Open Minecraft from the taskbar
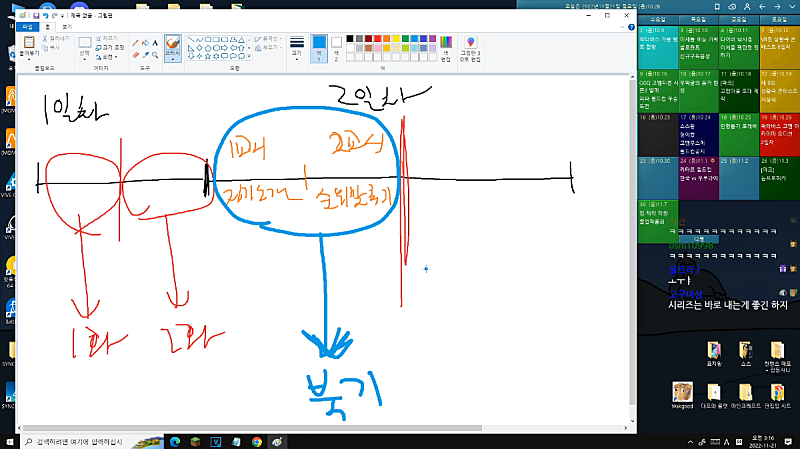The width and height of the screenshot is (800, 449). coord(195,442)
